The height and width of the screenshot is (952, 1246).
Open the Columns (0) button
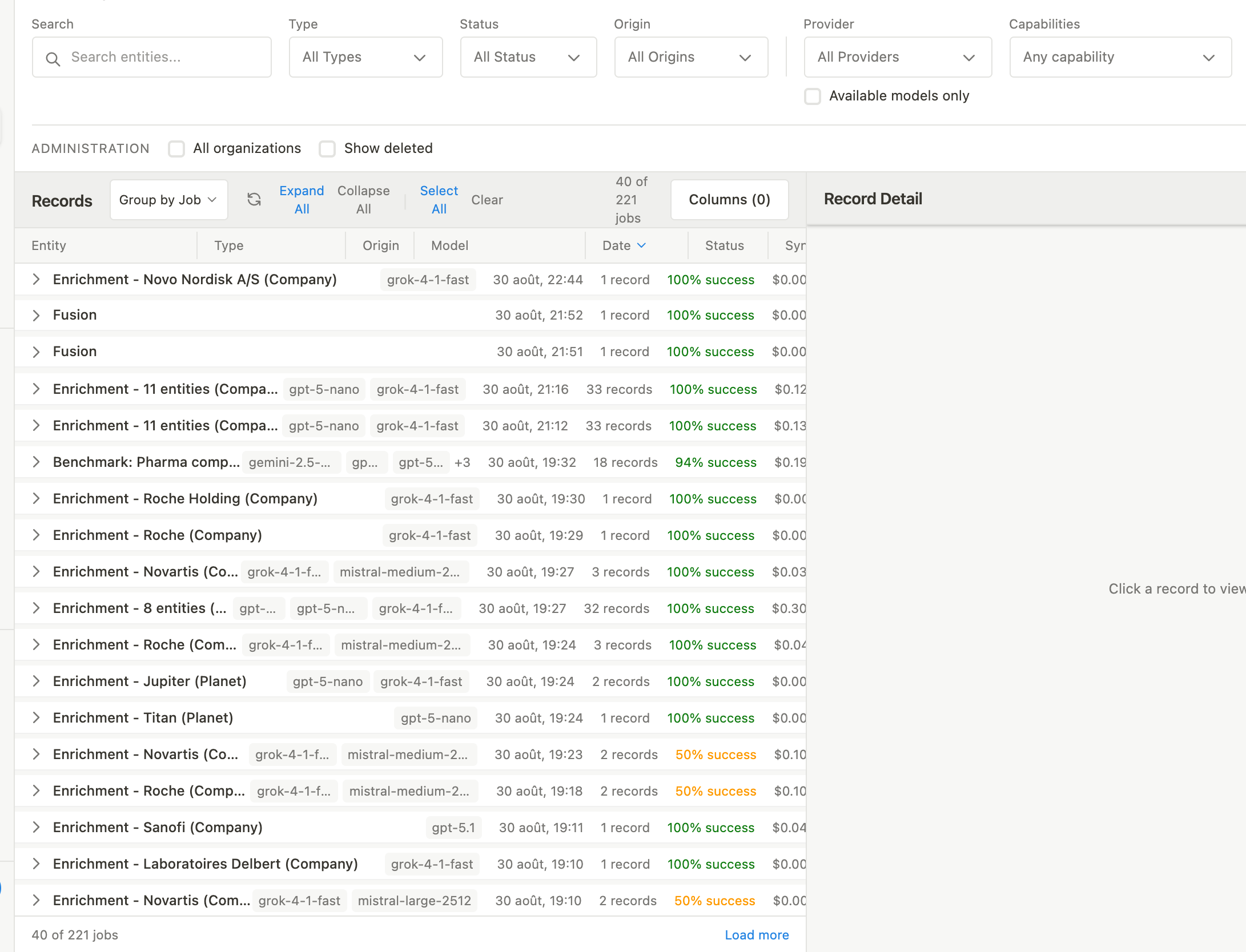[x=730, y=200]
